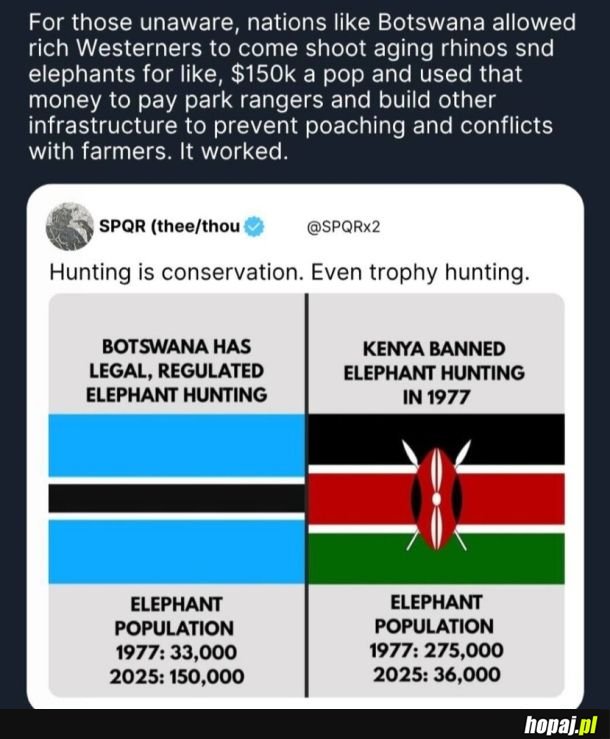Click the top light blue Botswana flag band
The height and width of the screenshot is (739, 610).
177,445
